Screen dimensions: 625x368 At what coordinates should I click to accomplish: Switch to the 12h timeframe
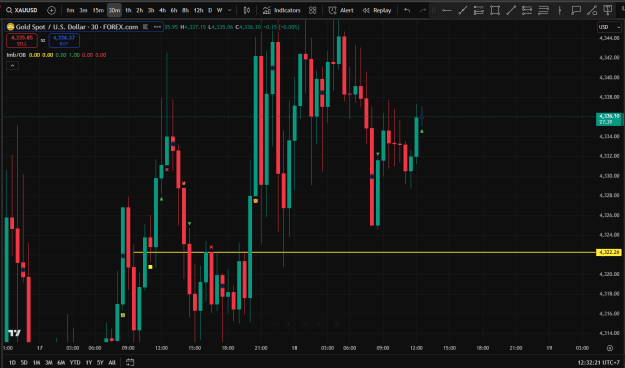pyautogui.click(x=198, y=10)
